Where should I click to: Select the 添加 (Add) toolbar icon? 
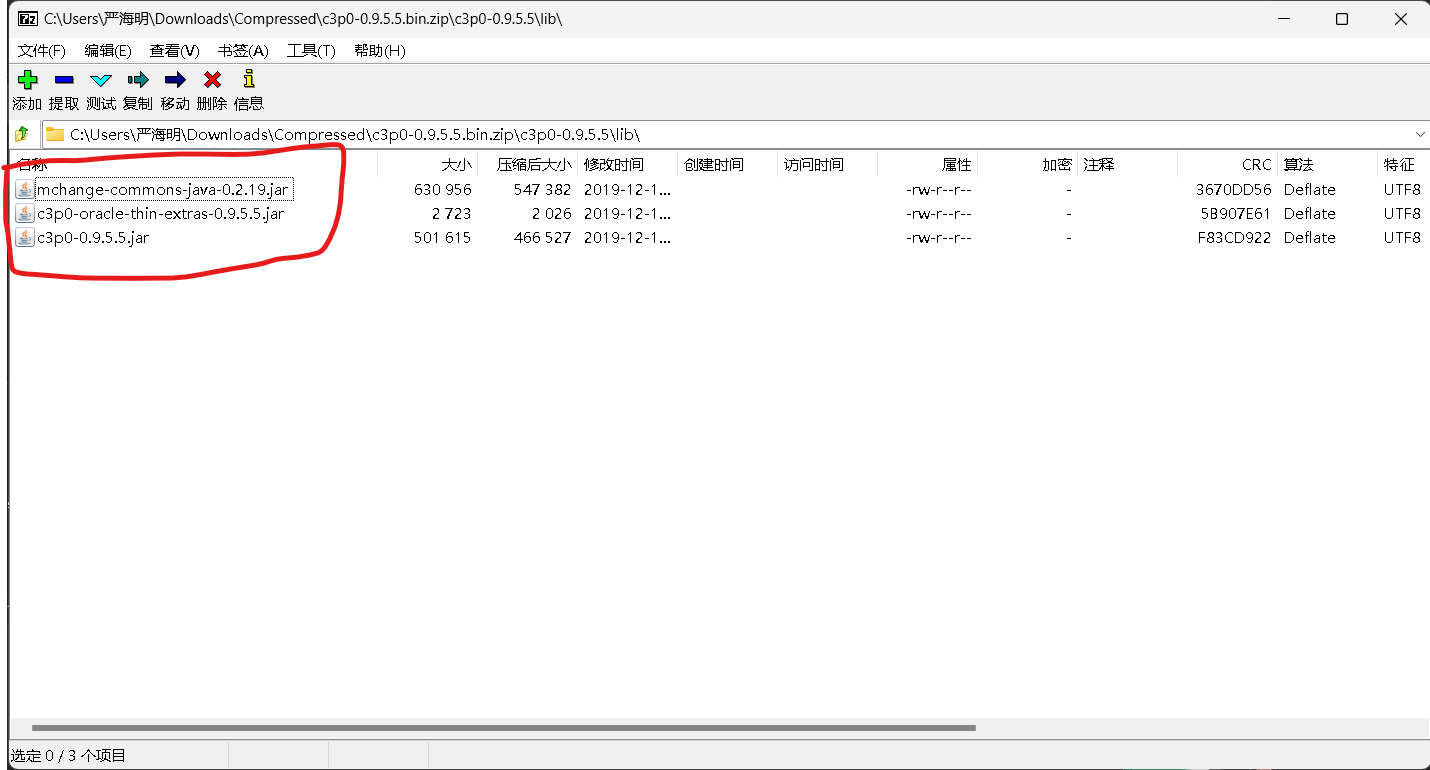(27, 80)
